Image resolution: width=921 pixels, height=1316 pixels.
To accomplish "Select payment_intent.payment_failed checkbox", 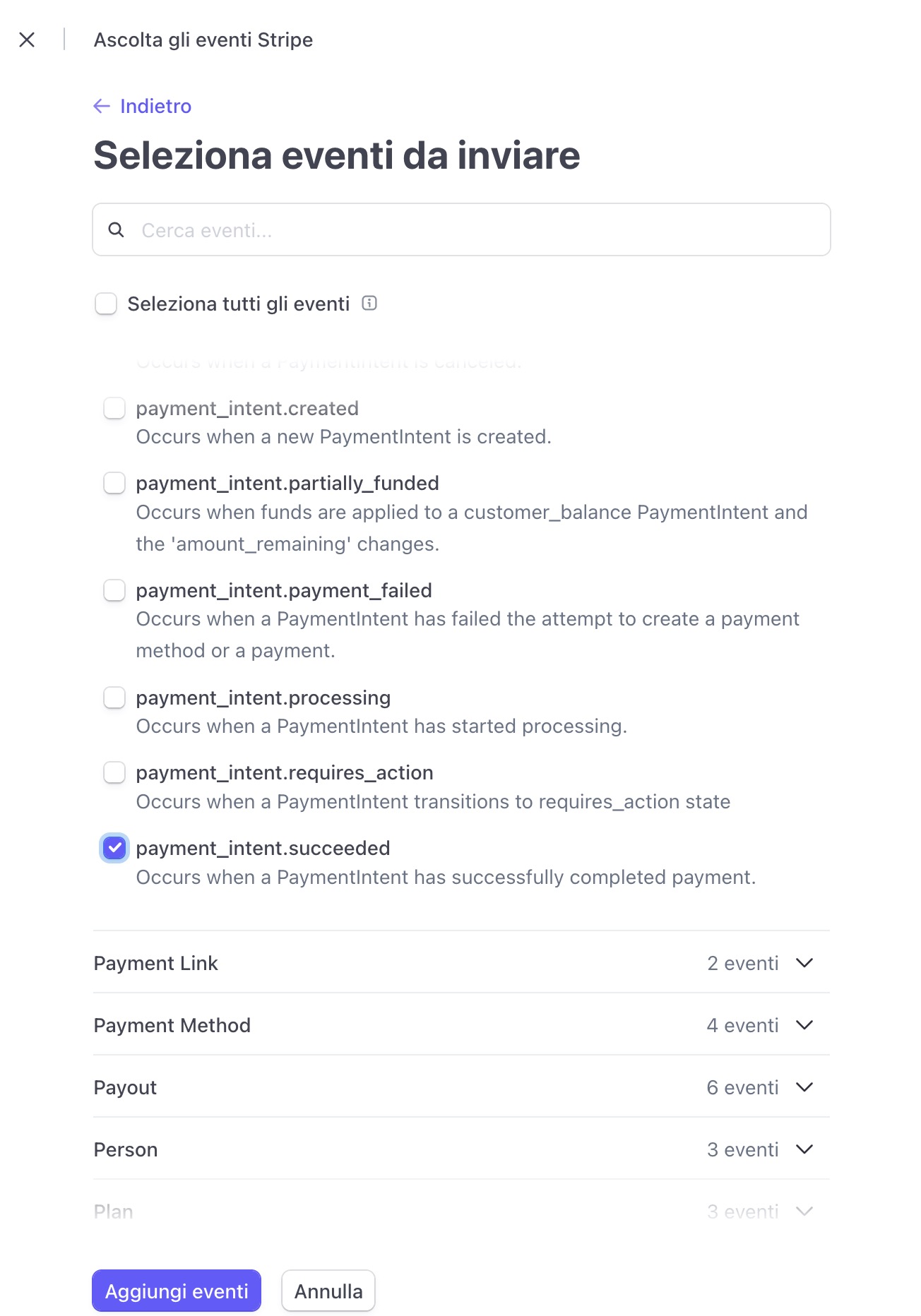I will coord(114,590).
